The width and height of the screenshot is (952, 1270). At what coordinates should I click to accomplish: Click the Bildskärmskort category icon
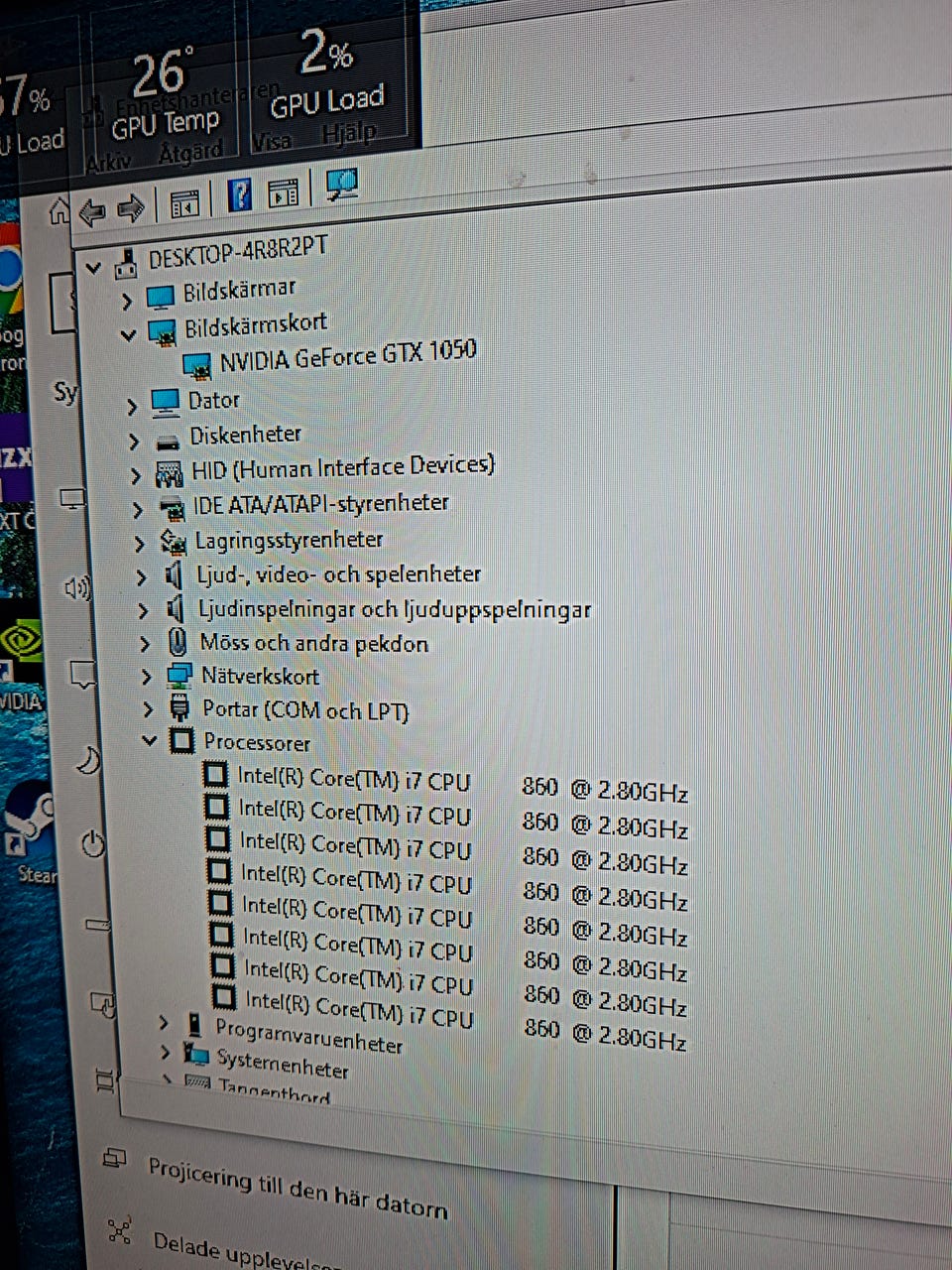[163, 330]
